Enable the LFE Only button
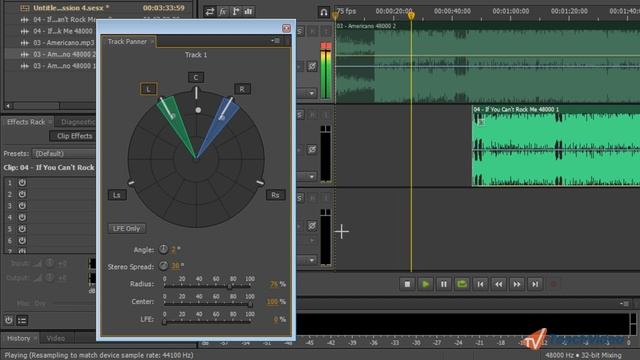This screenshot has height=360, width=640. 127,229
